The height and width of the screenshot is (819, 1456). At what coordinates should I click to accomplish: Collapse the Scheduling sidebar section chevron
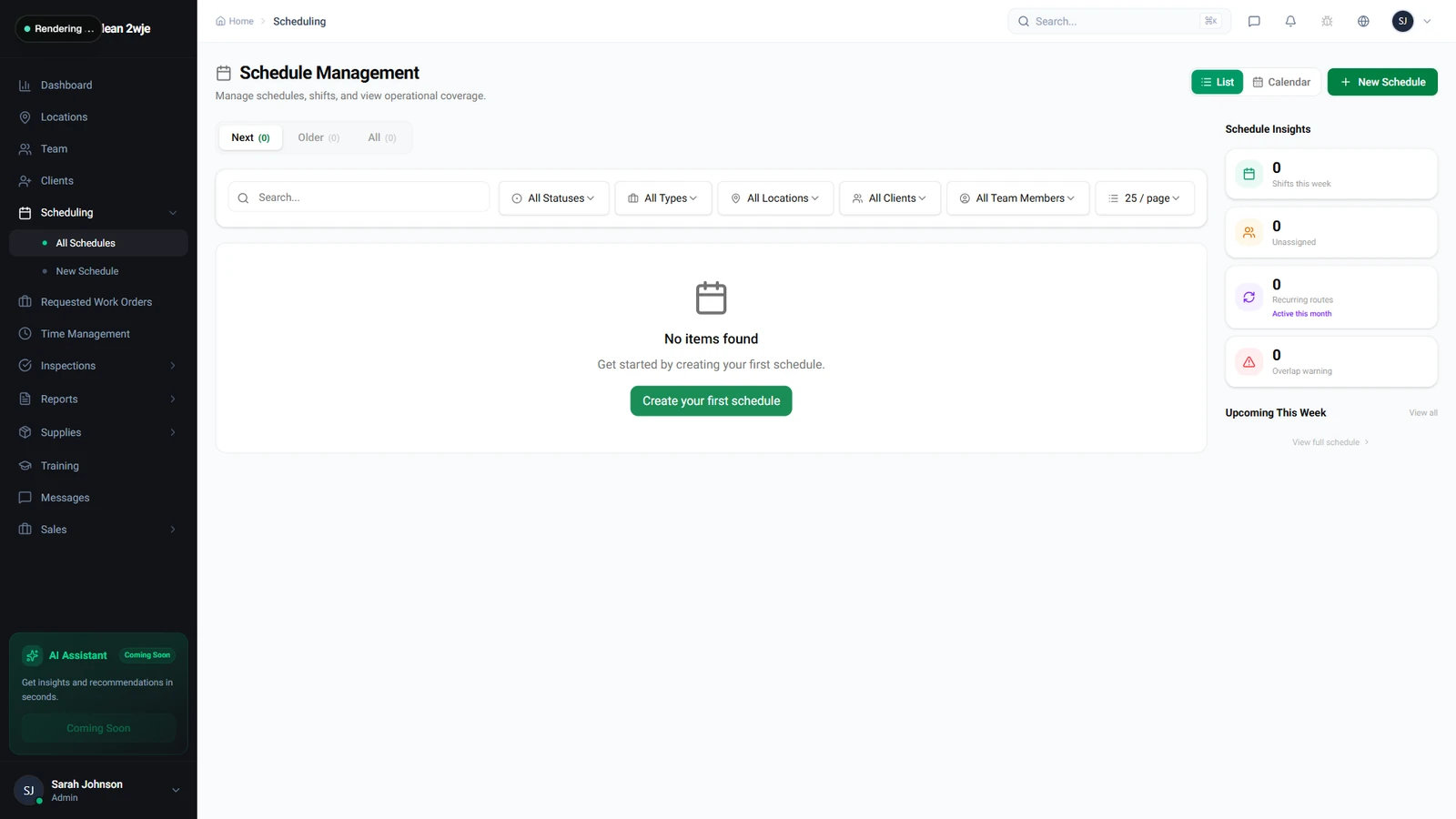173,213
